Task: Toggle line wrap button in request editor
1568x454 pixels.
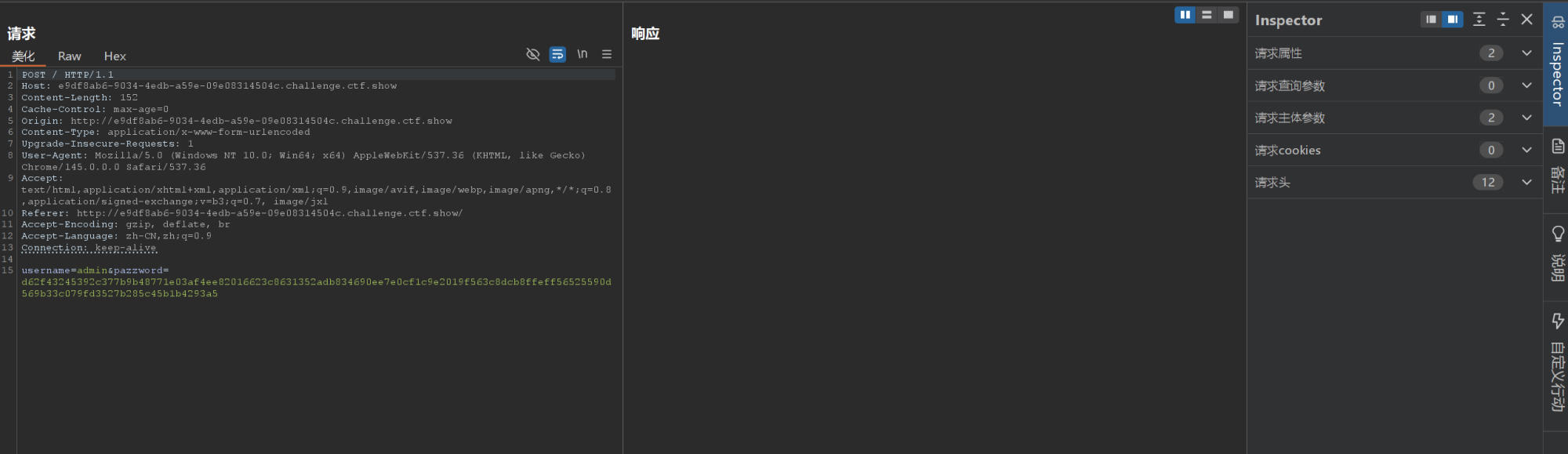Action: 557,54
